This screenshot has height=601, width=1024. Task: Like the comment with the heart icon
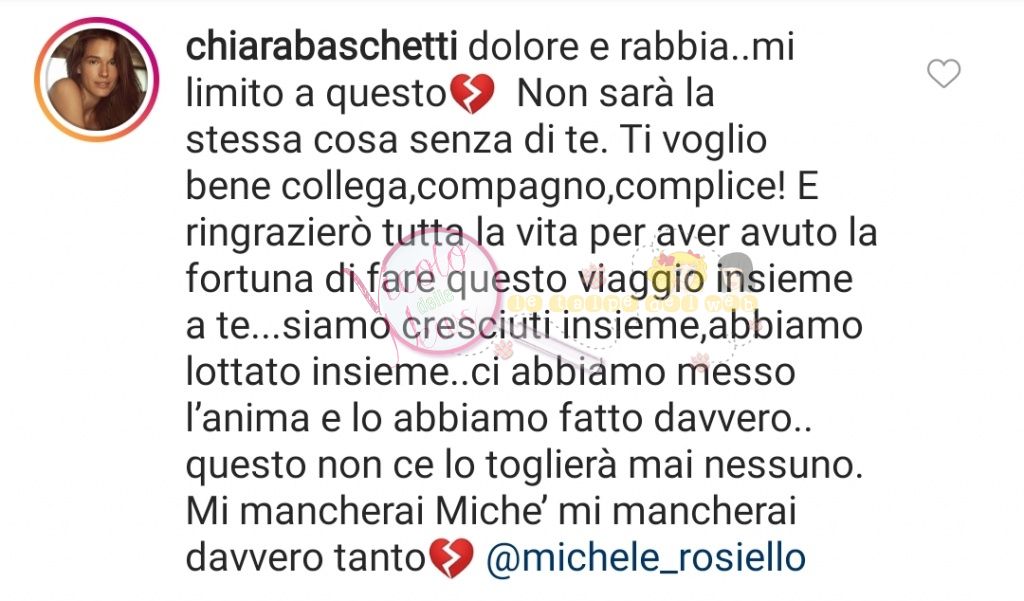click(944, 73)
